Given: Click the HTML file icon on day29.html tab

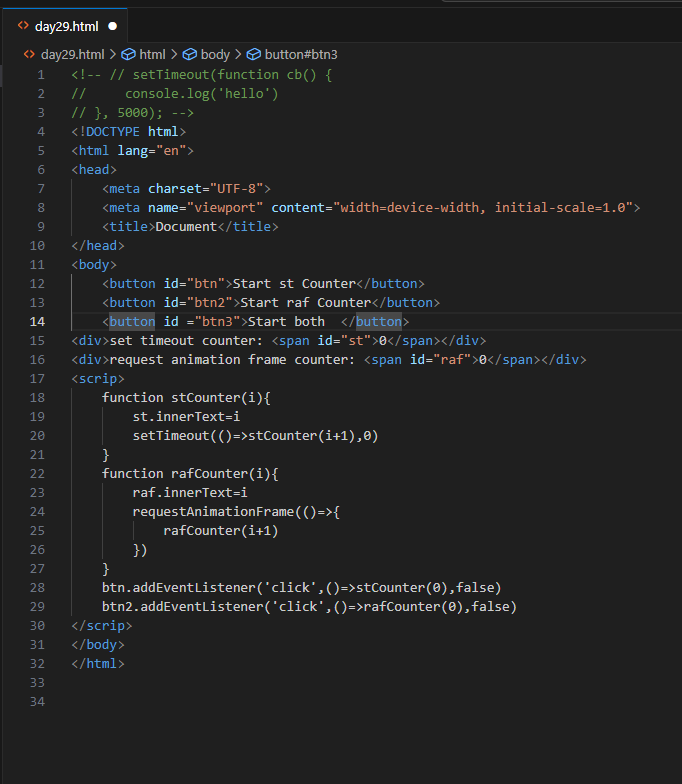Looking at the screenshot, I should click(23, 26).
